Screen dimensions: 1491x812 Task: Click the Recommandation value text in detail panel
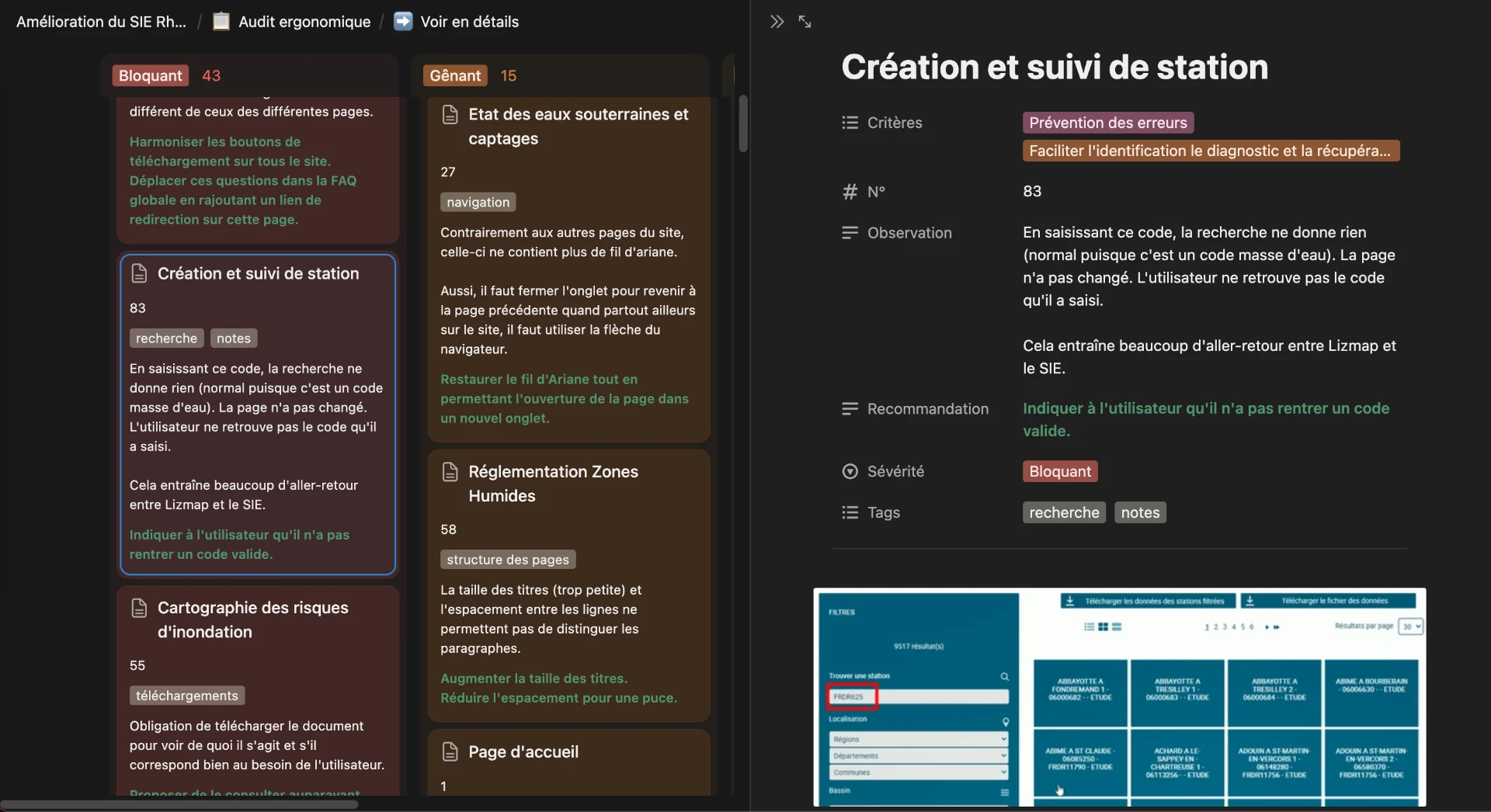(1206, 420)
